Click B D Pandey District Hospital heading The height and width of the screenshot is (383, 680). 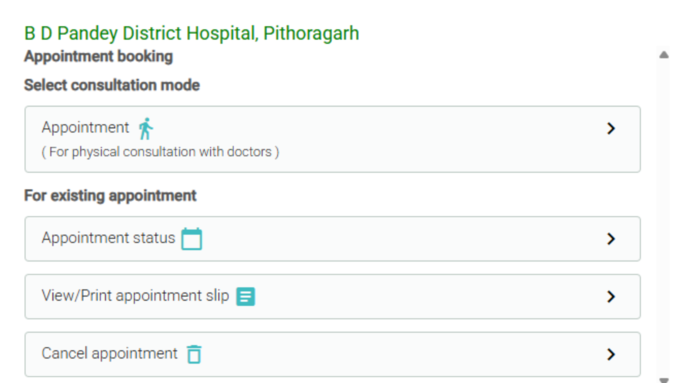pos(192,33)
